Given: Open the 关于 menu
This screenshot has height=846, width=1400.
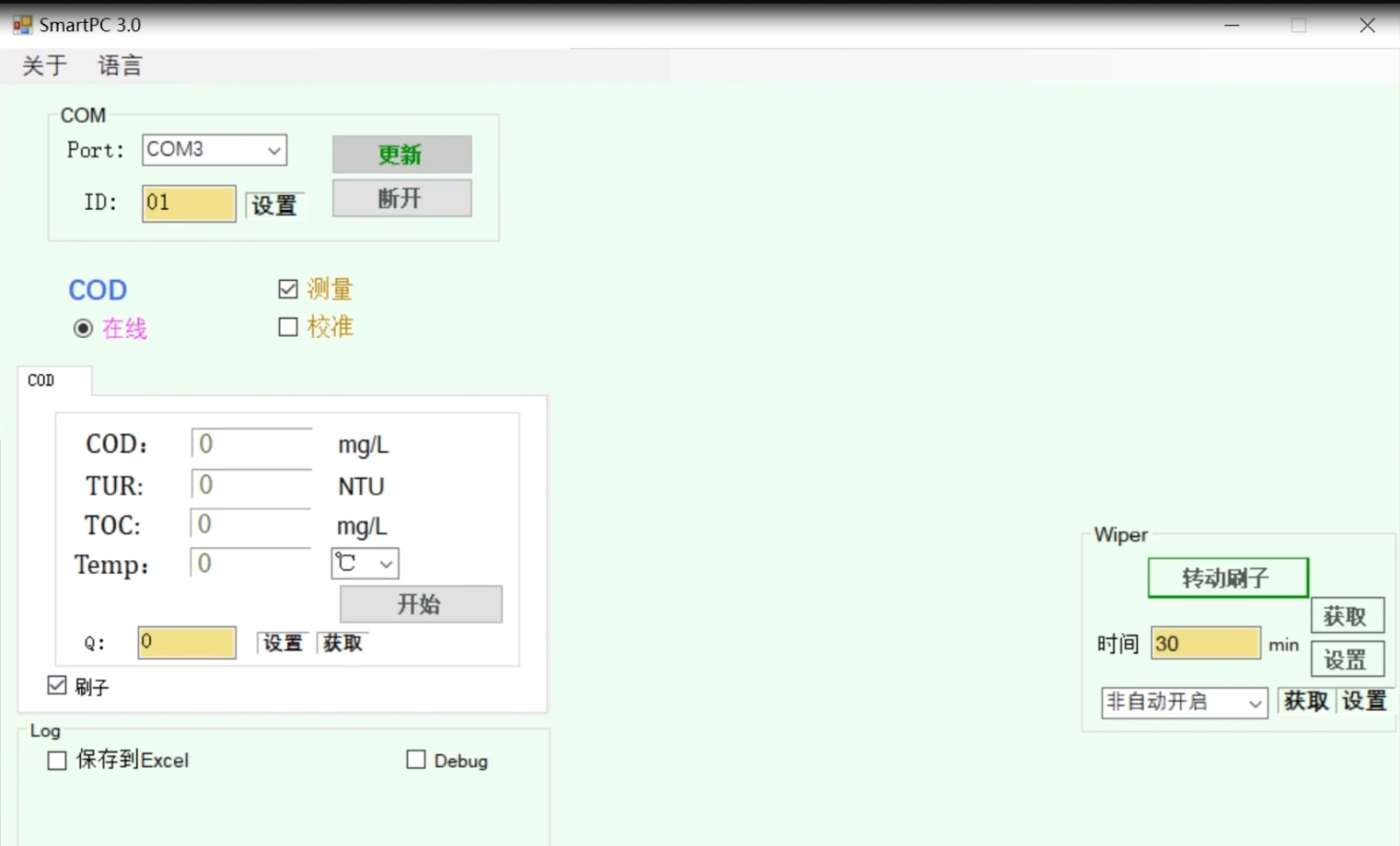Looking at the screenshot, I should tap(44, 65).
